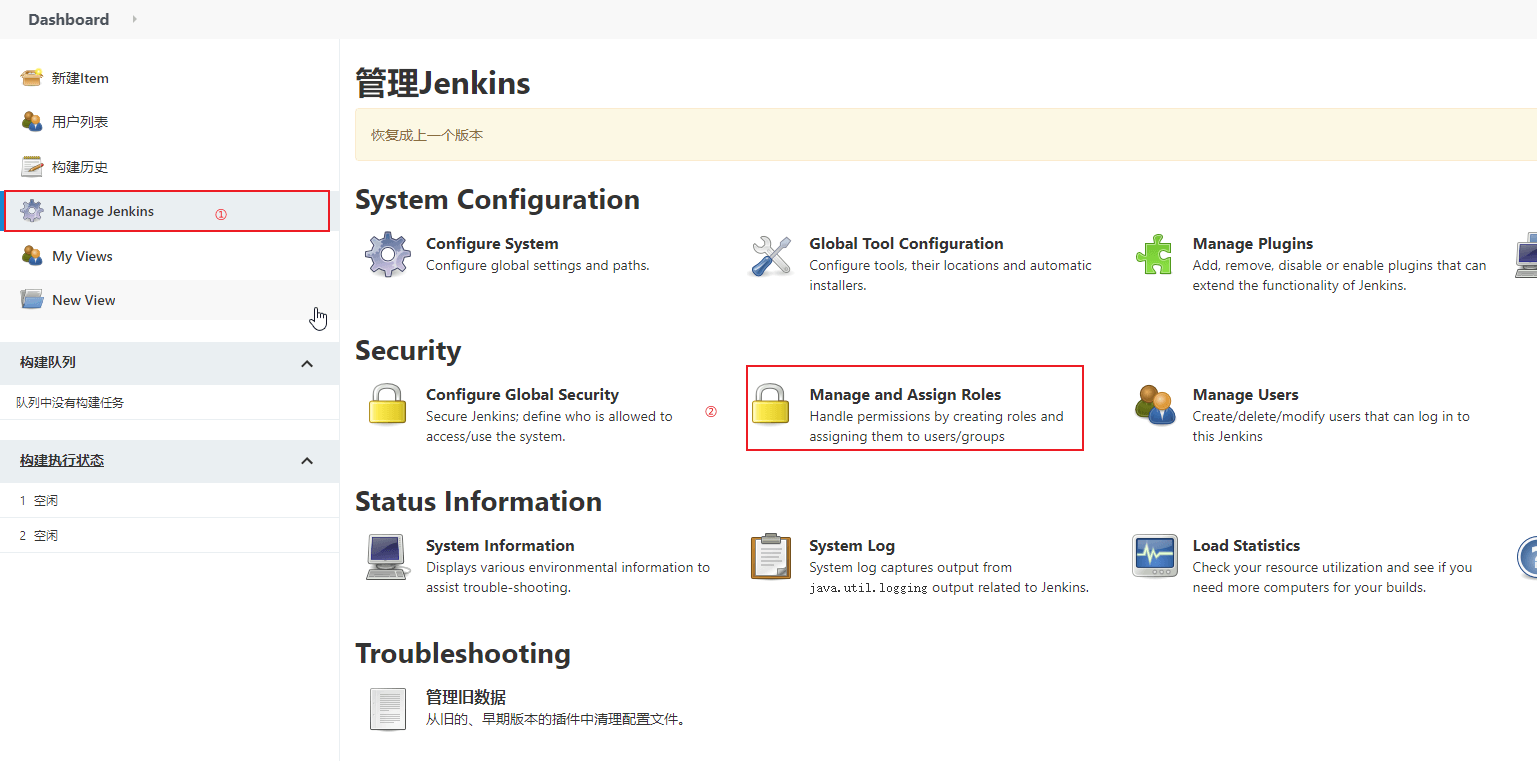
Task: Collapse the 构建队列 panel chevron
Action: click(307, 364)
